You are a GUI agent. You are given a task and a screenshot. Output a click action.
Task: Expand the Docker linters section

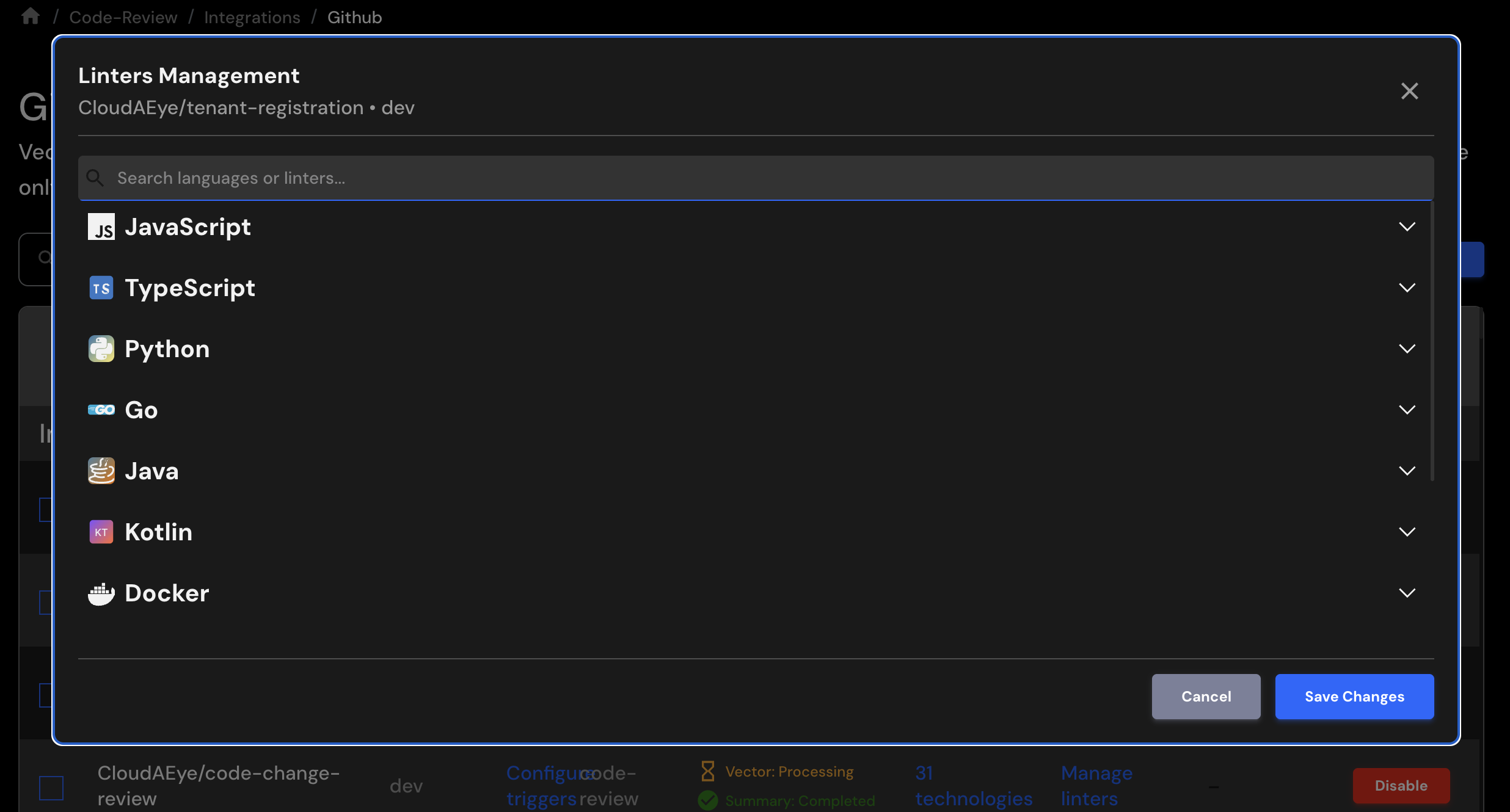[1407, 593]
